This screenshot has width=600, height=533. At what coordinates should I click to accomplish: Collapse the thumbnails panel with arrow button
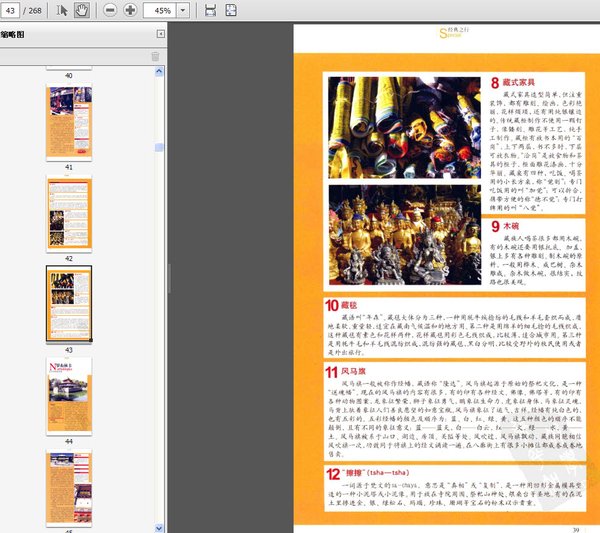160,33
